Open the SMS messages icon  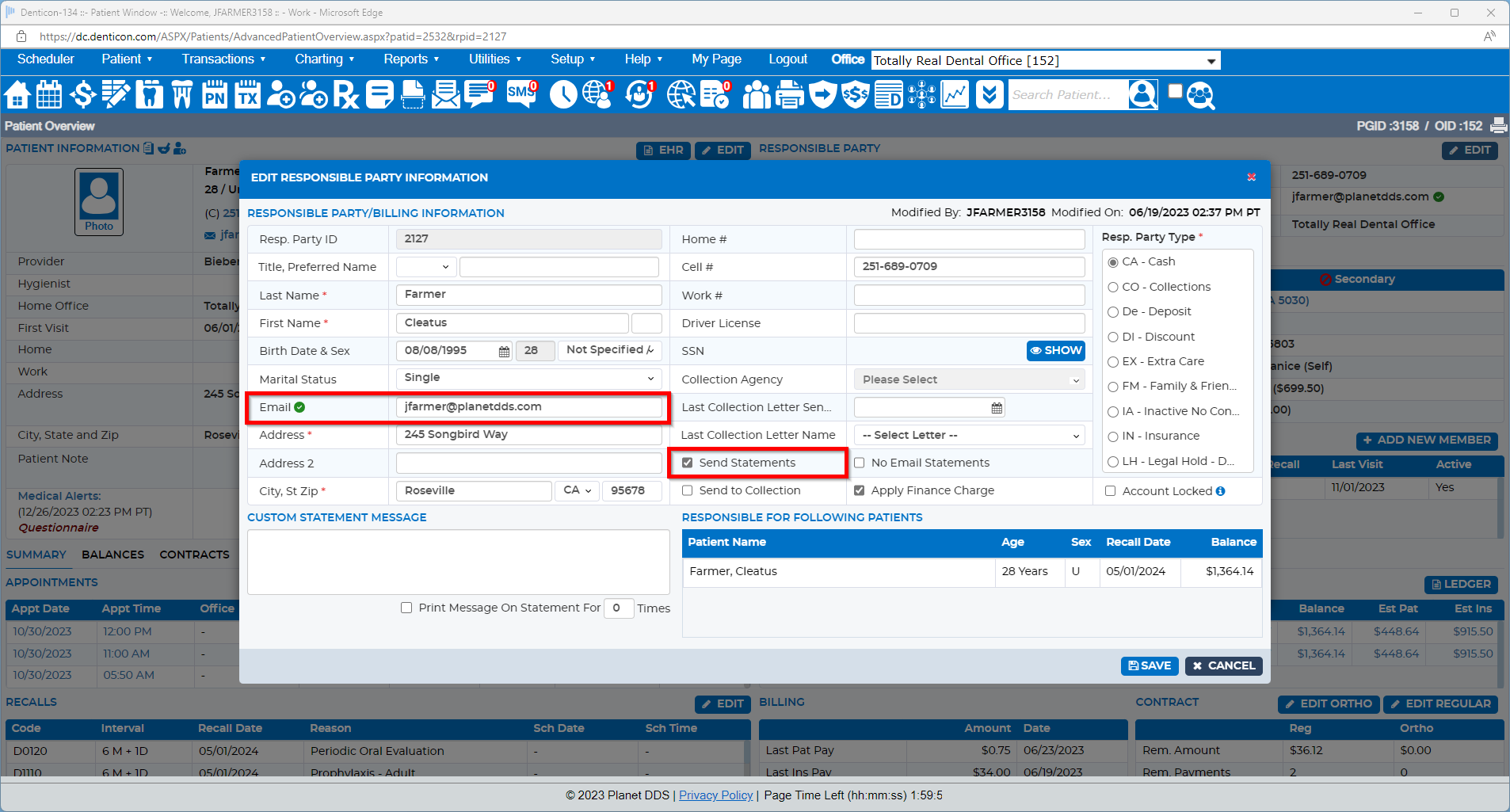click(521, 94)
